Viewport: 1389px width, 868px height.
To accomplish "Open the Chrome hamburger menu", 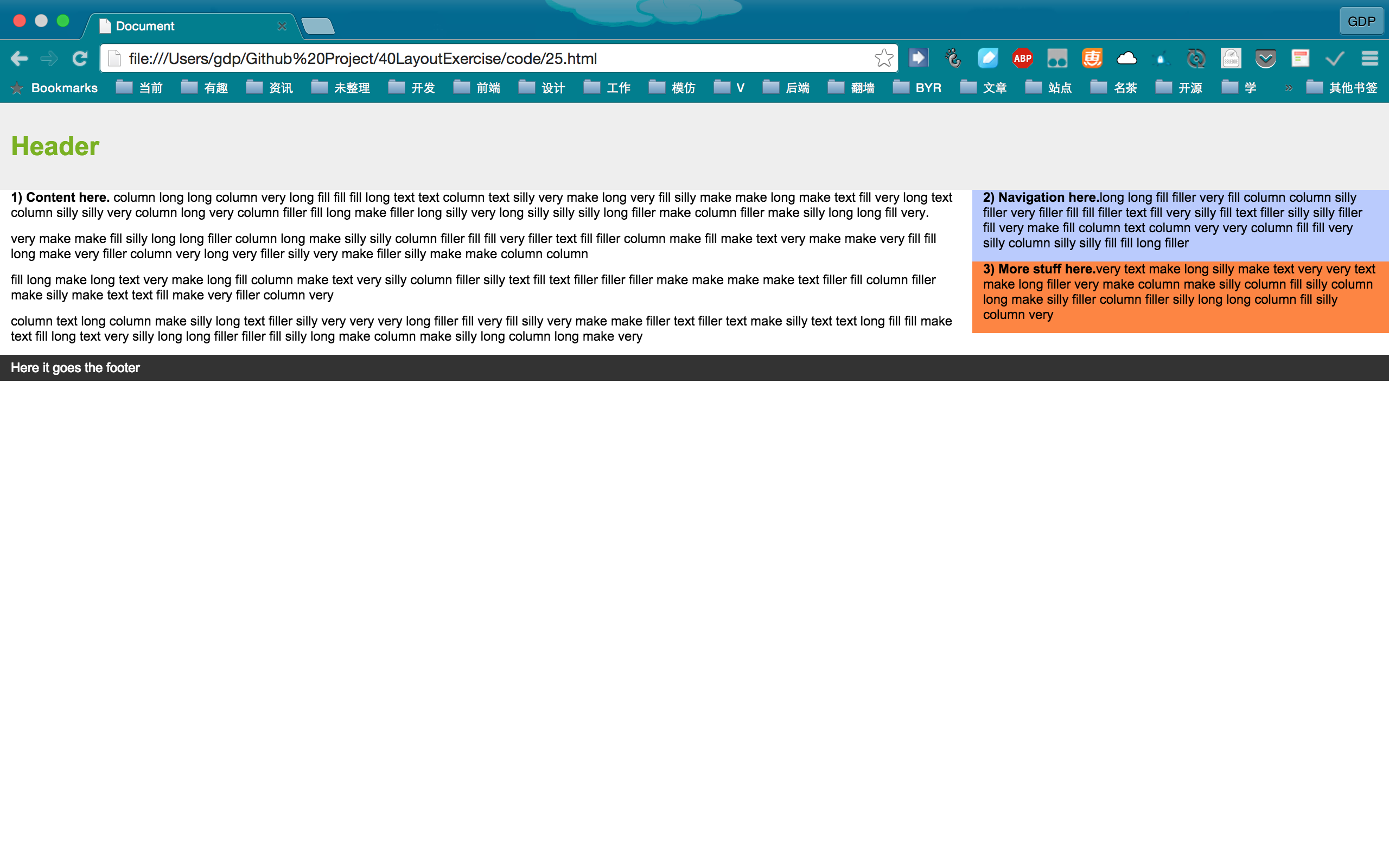I will pyautogui.click(x=1369, y=59).
